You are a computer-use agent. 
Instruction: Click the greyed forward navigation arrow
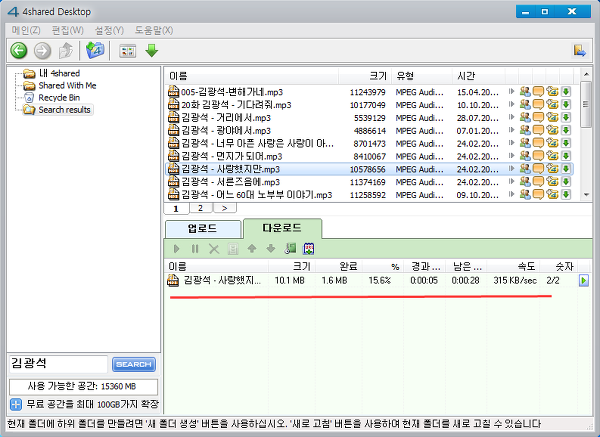pyautogui.click(x=42, y=51)
